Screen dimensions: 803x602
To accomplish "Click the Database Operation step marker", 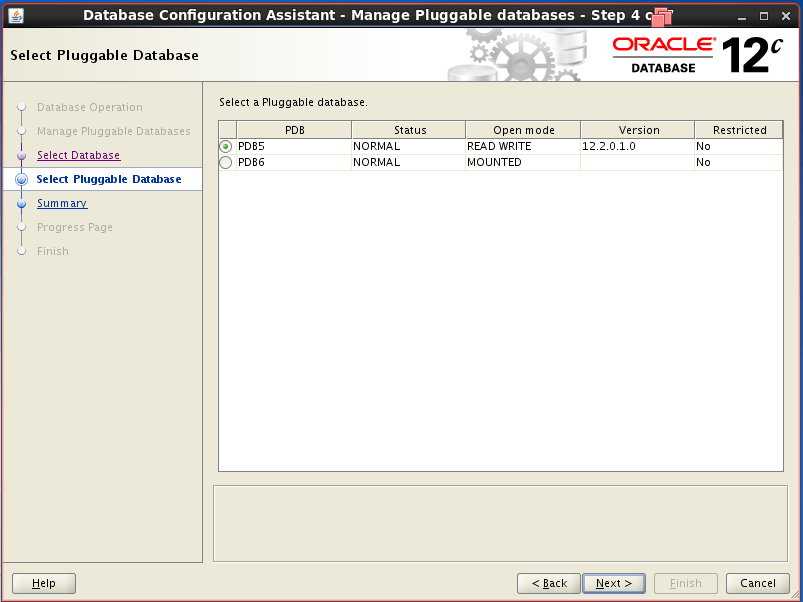I will point(21,107).
